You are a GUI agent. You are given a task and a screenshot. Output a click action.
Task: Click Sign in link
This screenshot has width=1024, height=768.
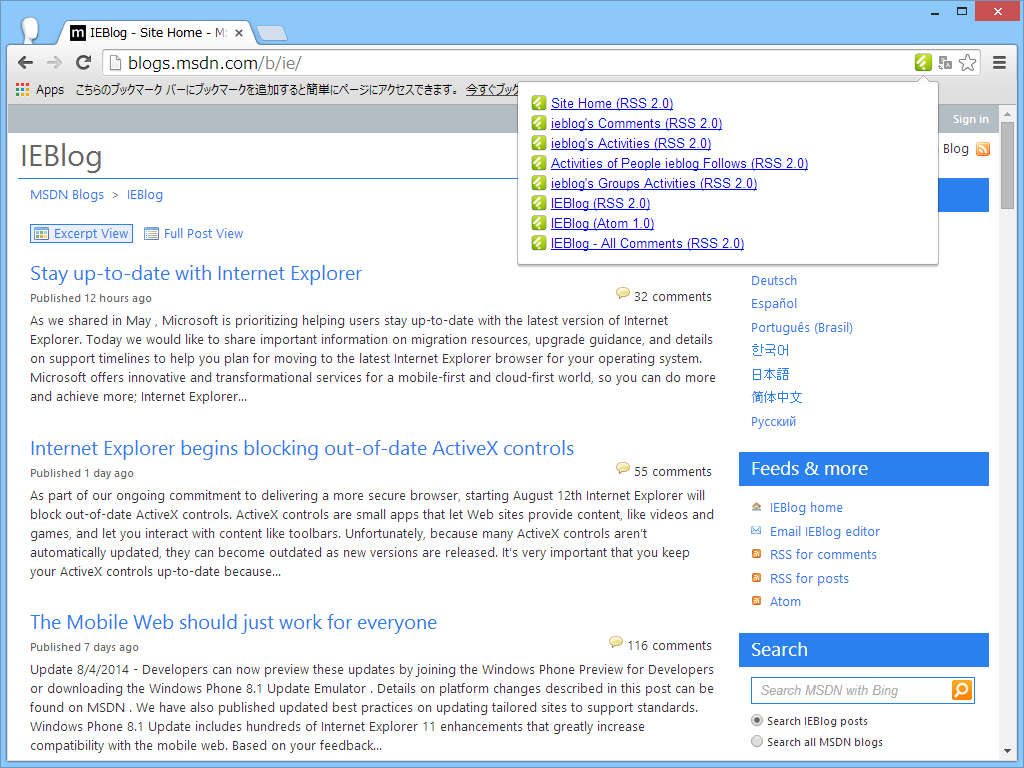pos(970,119)
